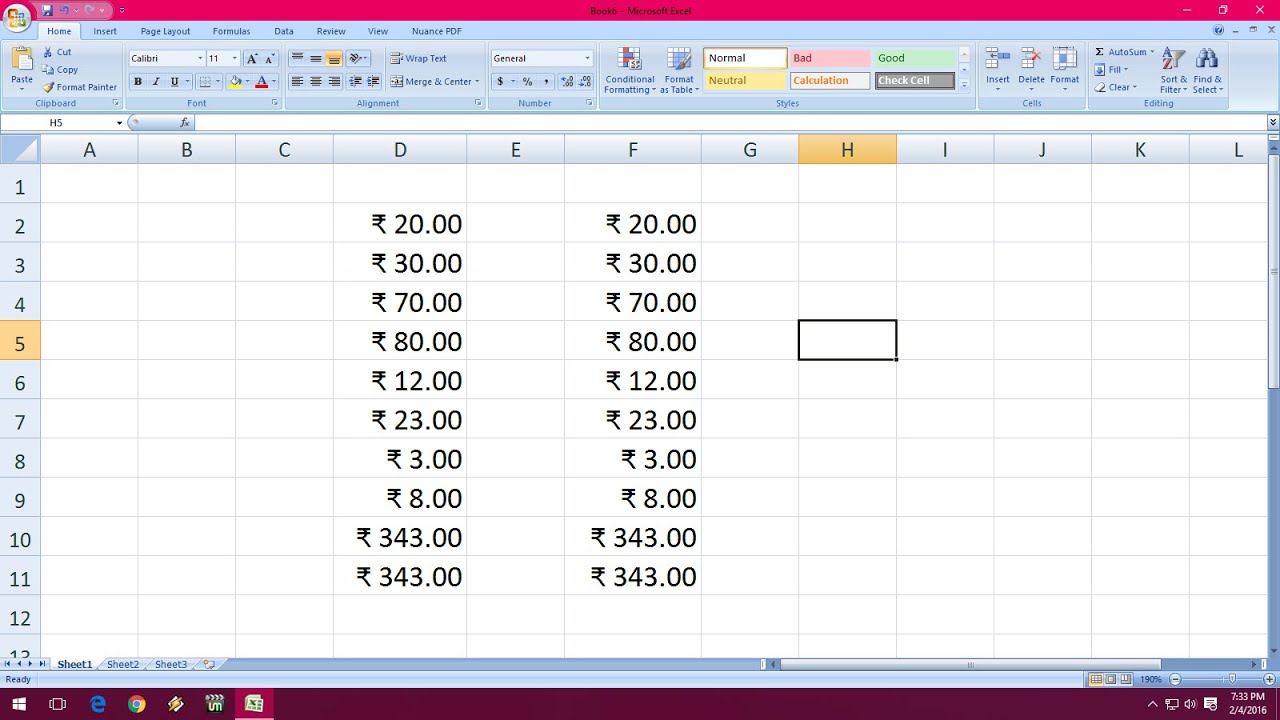This screenshot has height=720, width=1280.
Task: Open the General number format dropdown
Action: [x=587, y=58]
